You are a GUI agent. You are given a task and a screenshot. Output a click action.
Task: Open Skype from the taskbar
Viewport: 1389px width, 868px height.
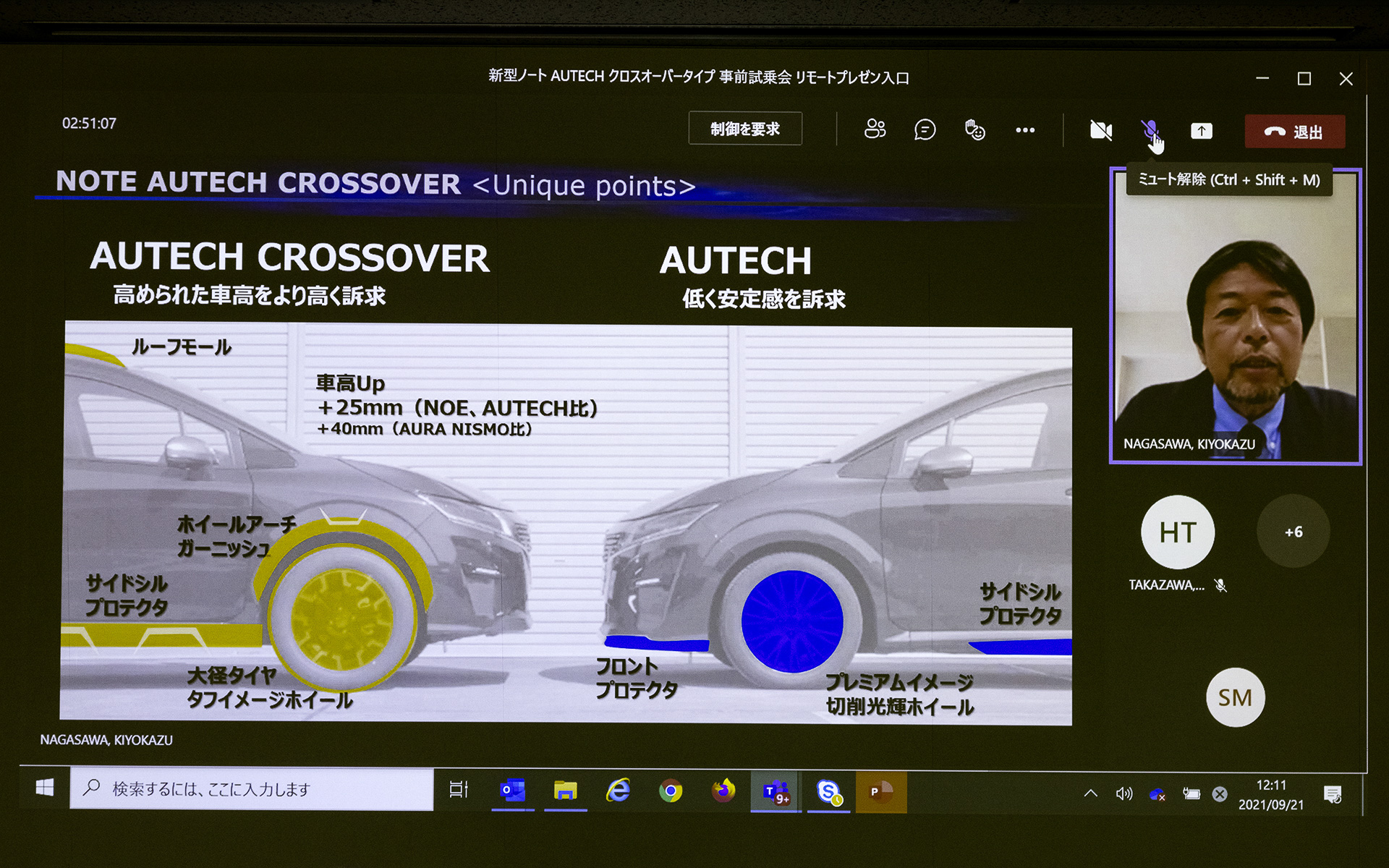coord(828,791)
